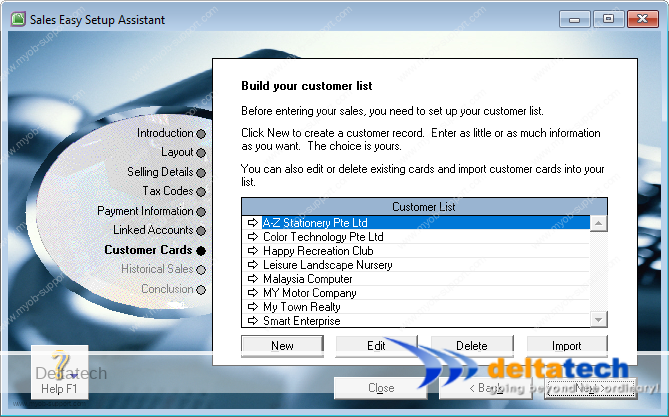Click the New customer button

[x=282, y=345]
